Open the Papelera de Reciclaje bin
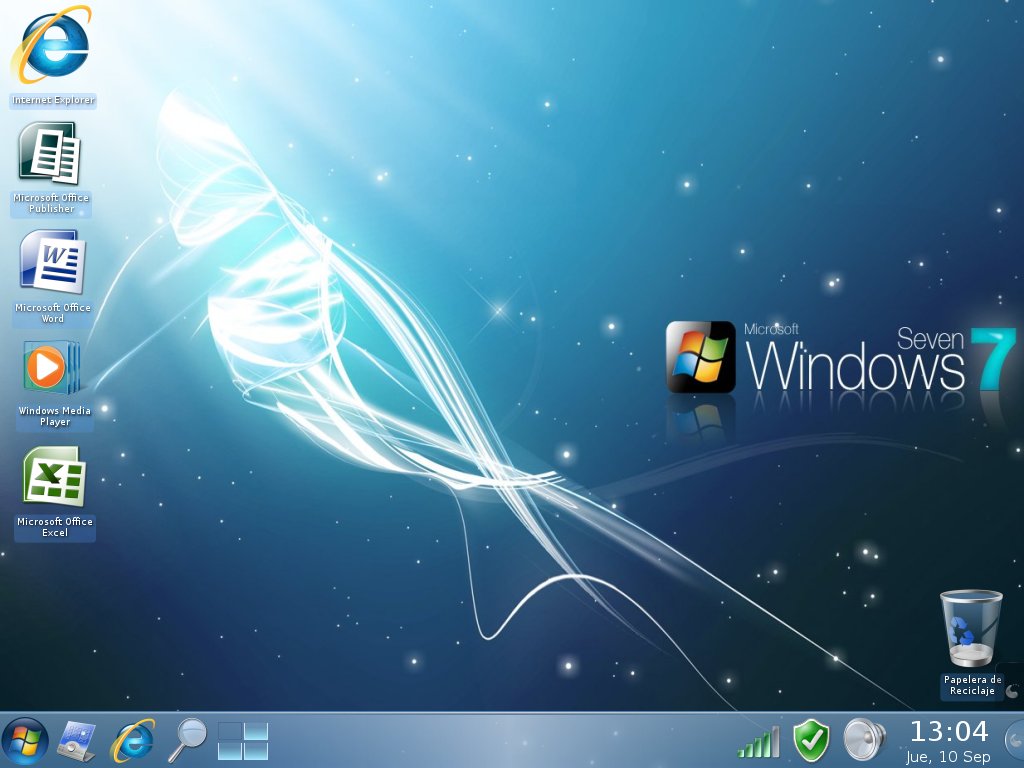The image size is (1024, 768). pyautogui.click(x=970, y=628)
